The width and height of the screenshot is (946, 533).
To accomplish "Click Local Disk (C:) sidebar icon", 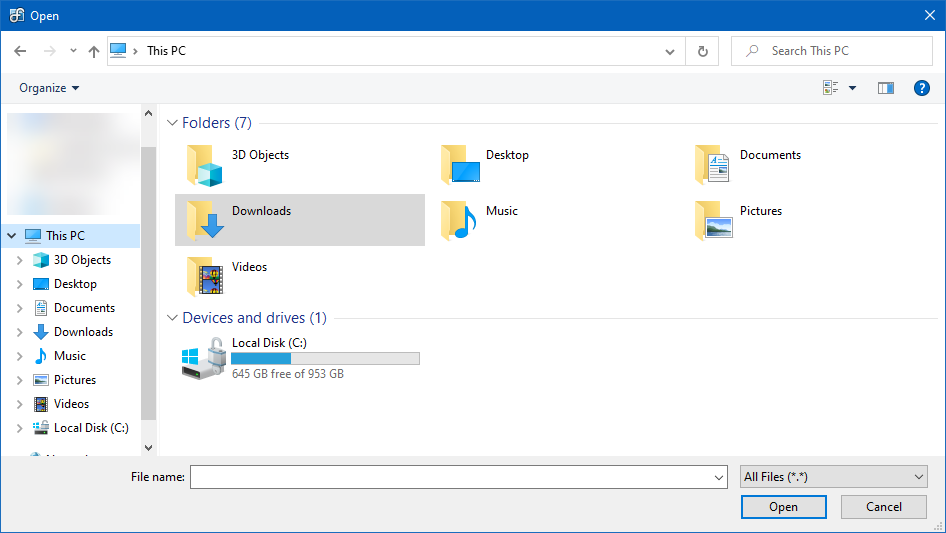I will [41, 428].
